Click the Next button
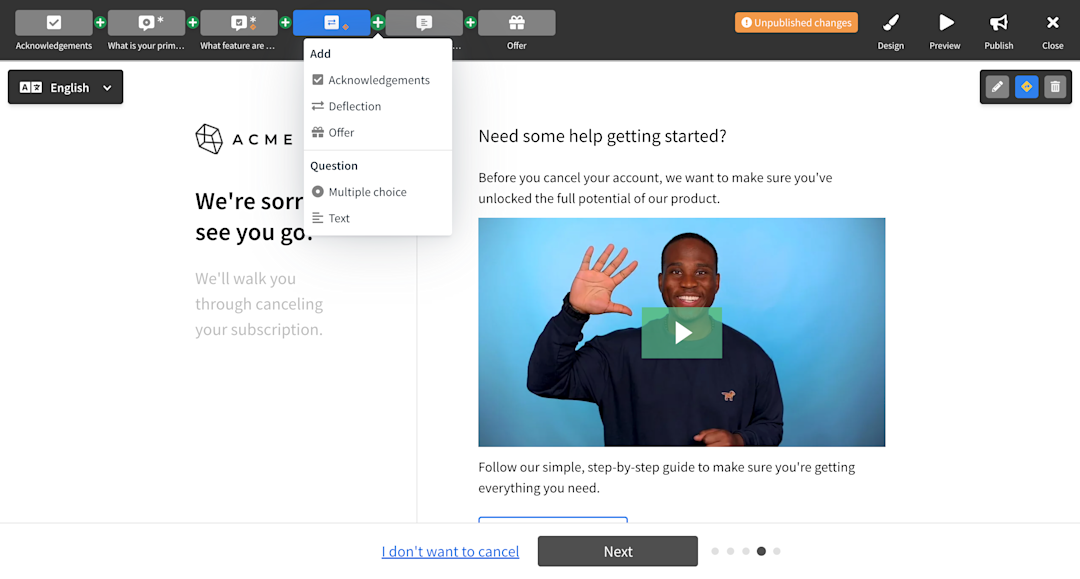Image resolution: width=1080 pixels, height=579 pixels. pyautogui.click(x=618, y=551)
